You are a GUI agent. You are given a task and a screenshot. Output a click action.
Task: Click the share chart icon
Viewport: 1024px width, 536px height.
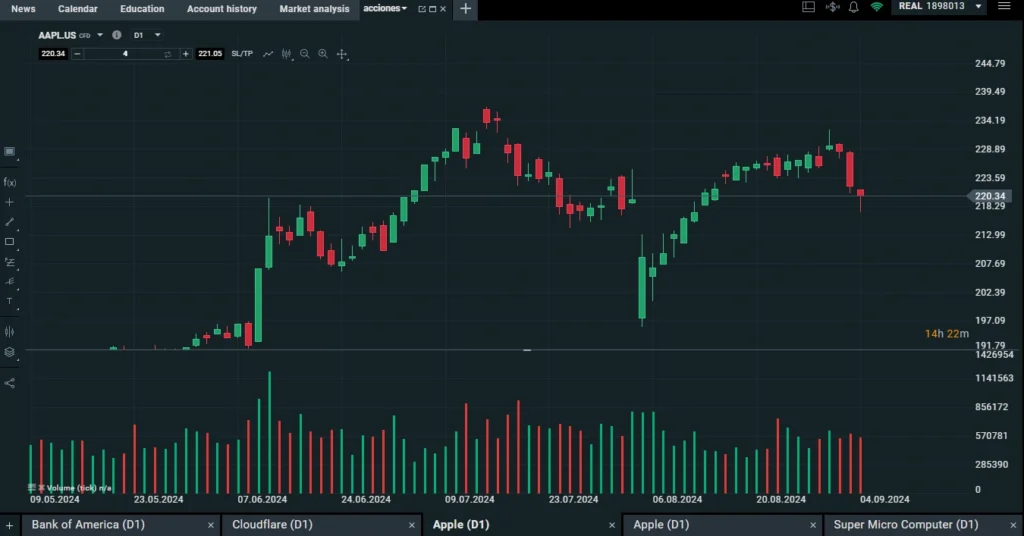click(10, 383)
